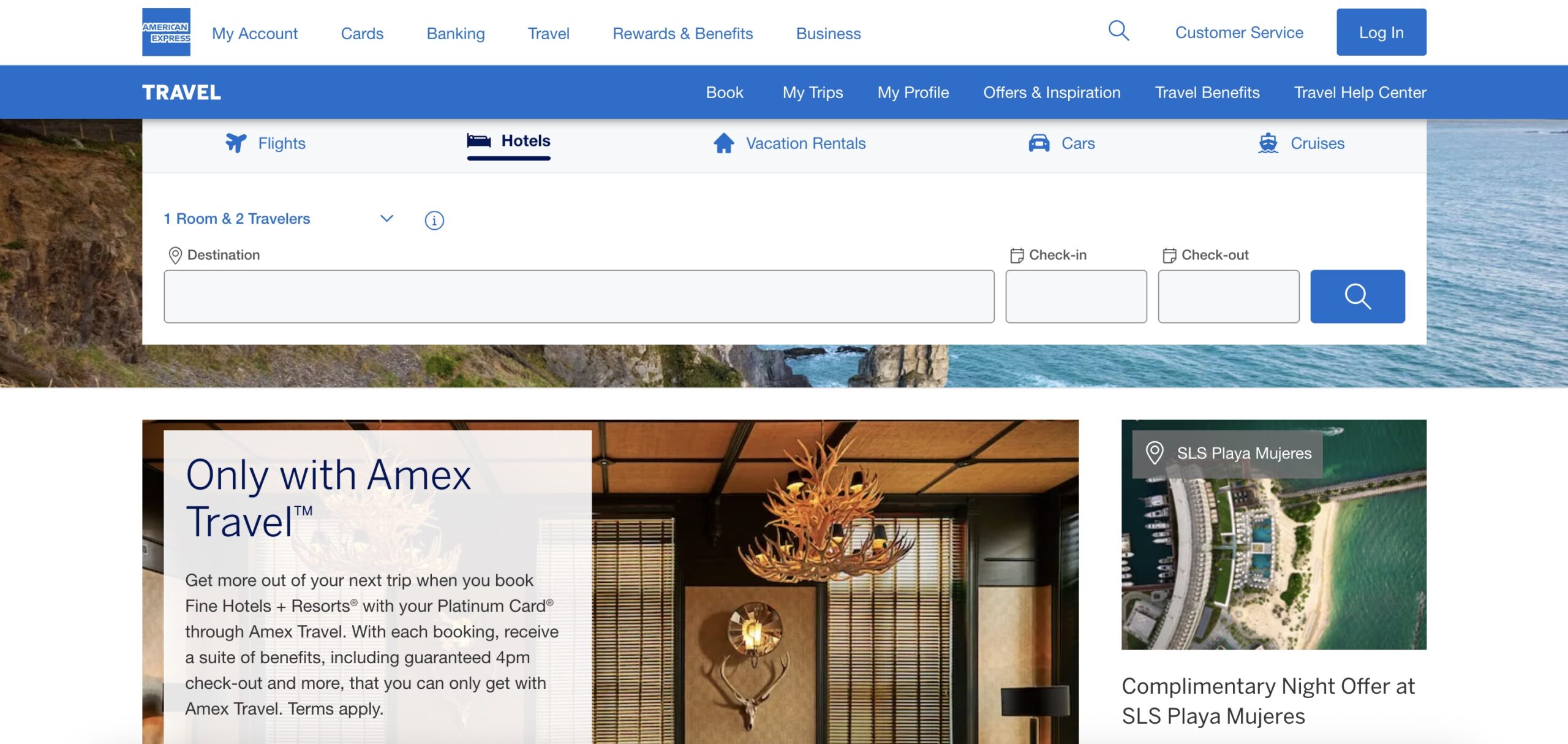Open the Customer Service link
This screenshot has width=1568, height=744.
1238,32
